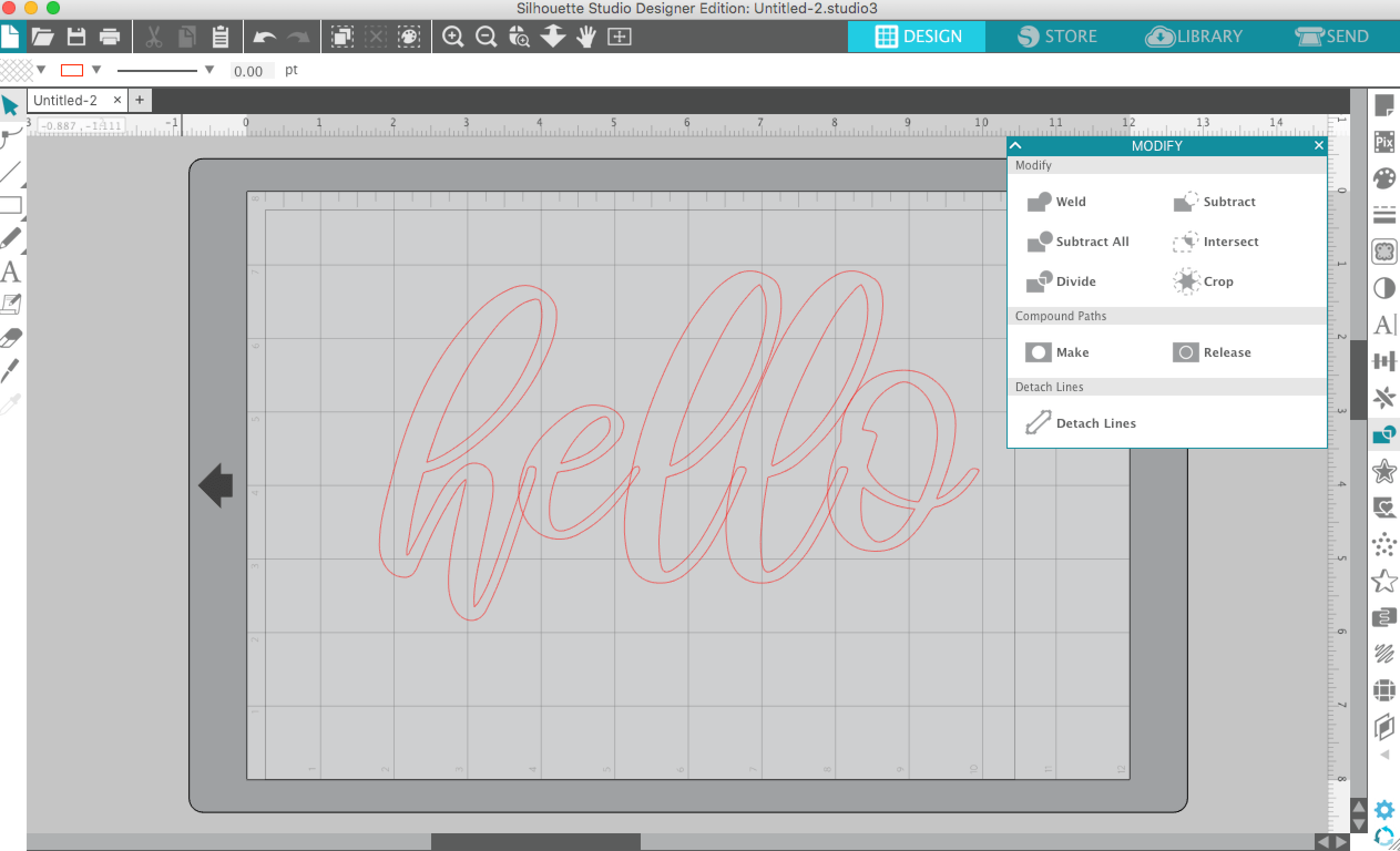Open the line color dropdown arrow
Screen dimensions: 1400x851
(x=96, y=69)
